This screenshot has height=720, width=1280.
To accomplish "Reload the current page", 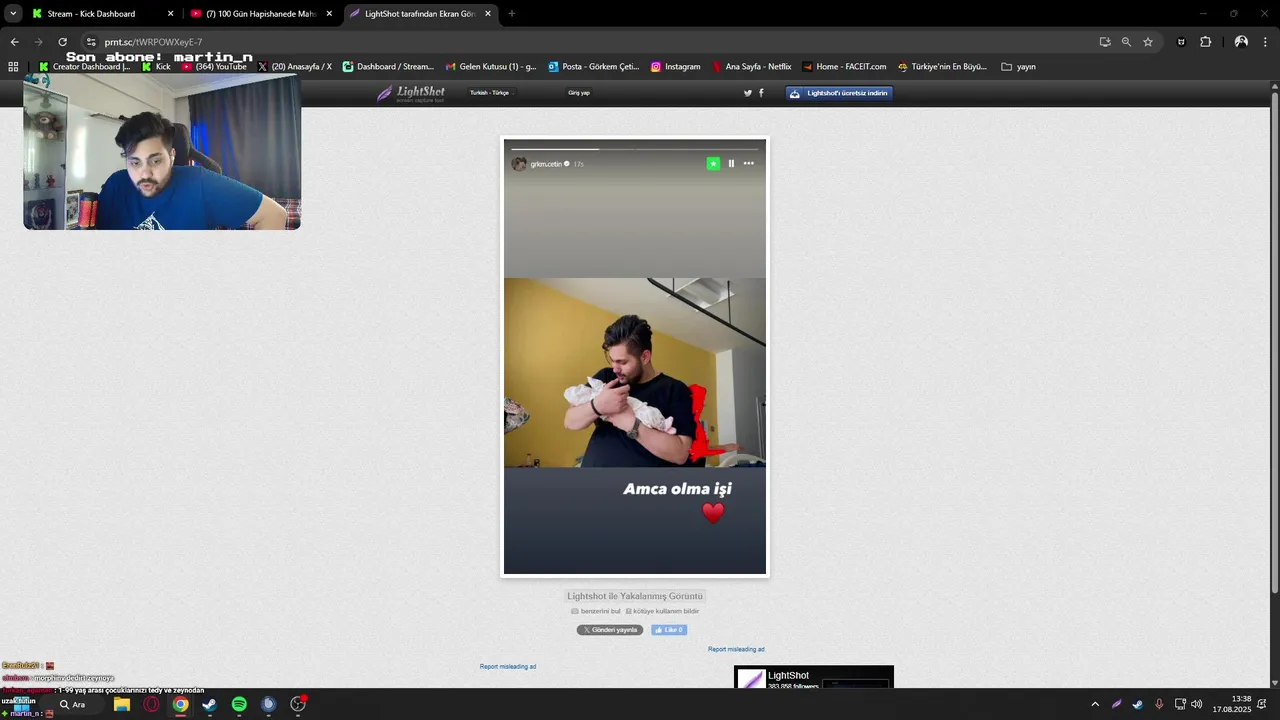I will 63,42.
